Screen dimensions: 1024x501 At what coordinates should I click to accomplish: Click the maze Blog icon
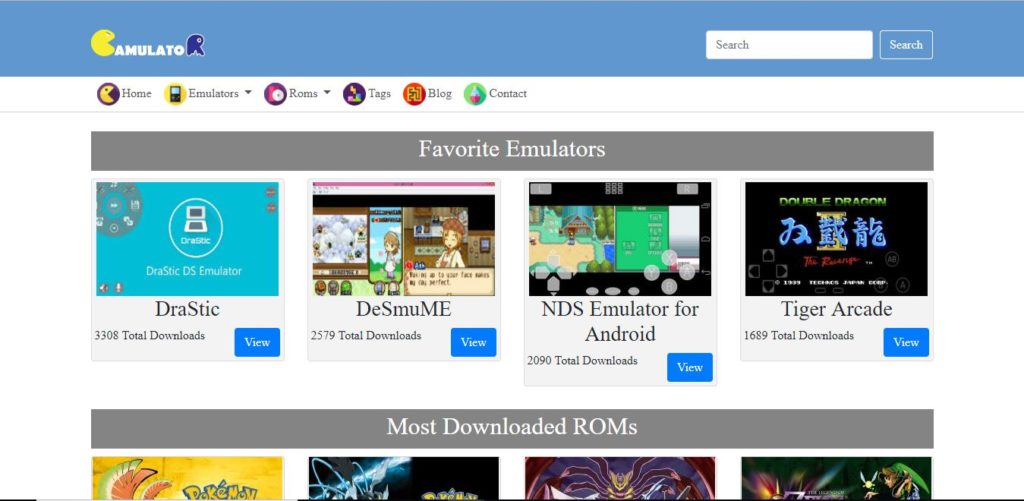(414, 94)
